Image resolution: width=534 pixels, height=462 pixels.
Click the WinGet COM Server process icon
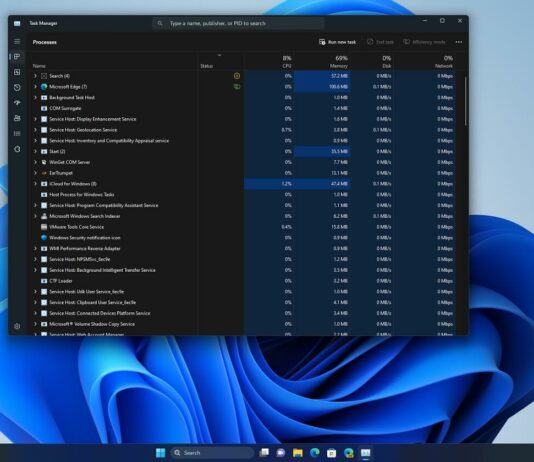click(x=44, y=162)
